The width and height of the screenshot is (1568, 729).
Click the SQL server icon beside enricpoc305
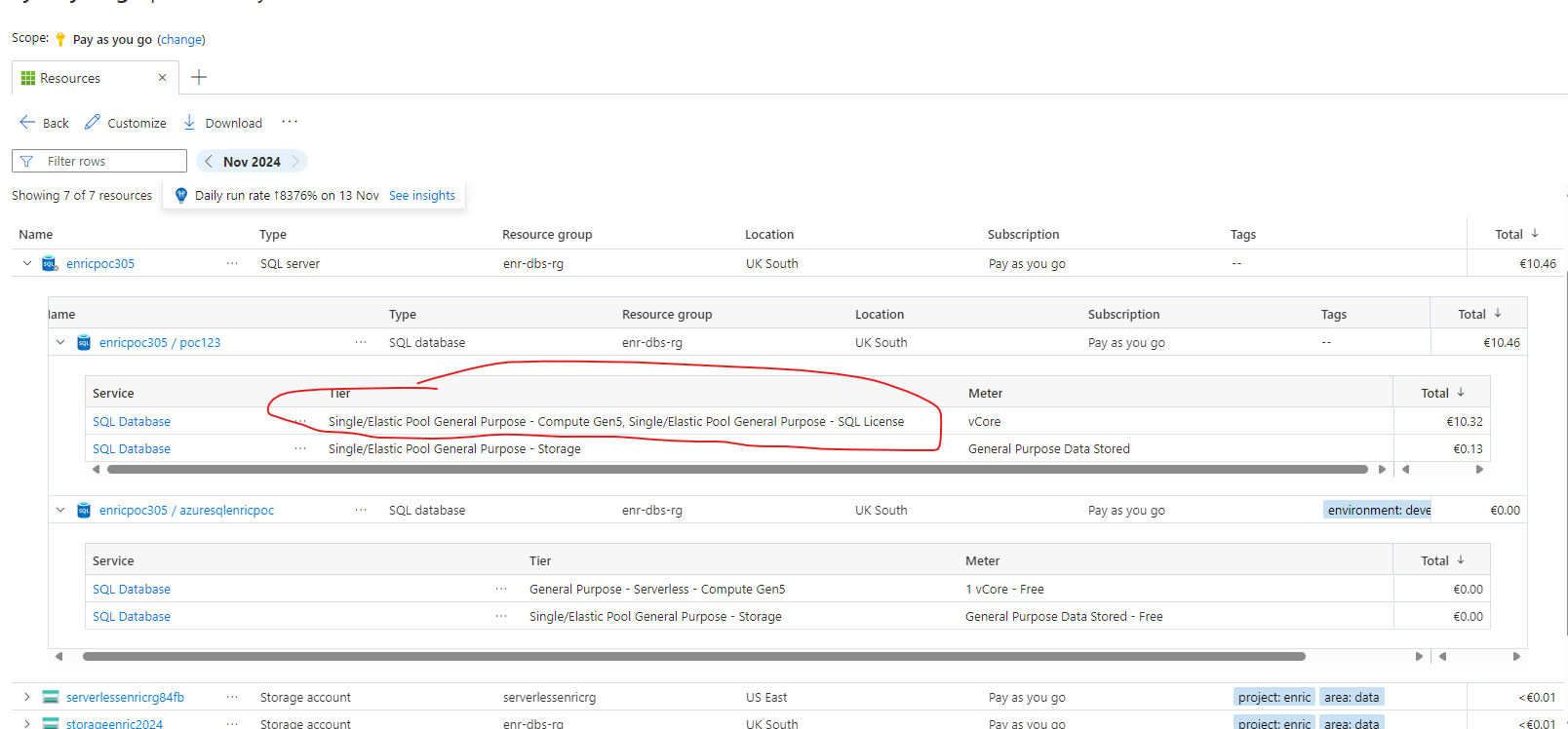(50, 263)
